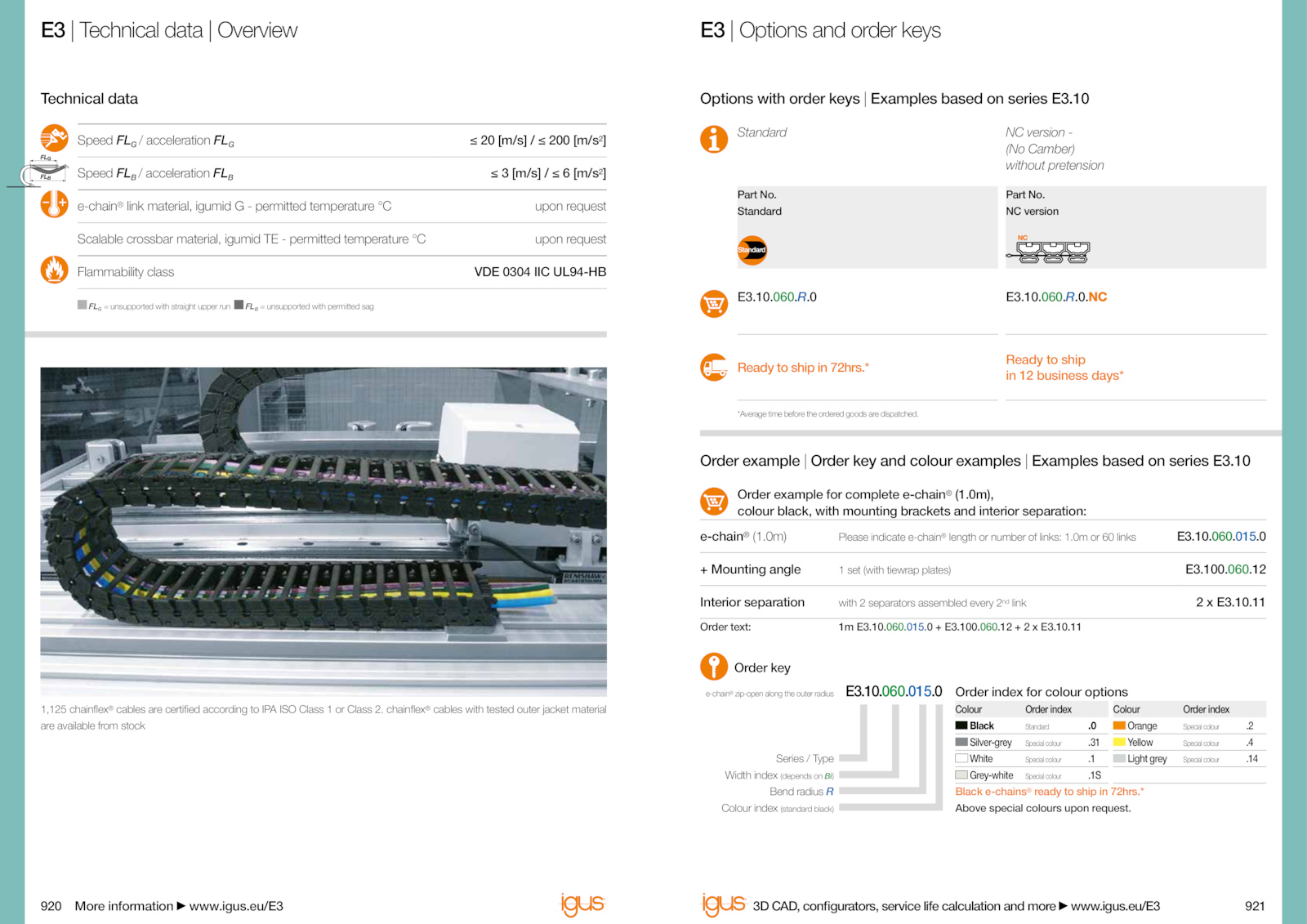Click the 'Bend radius R' key label
Image resolution: width=1307 pixels, height=924 pixels.
(x=801, y=792)
